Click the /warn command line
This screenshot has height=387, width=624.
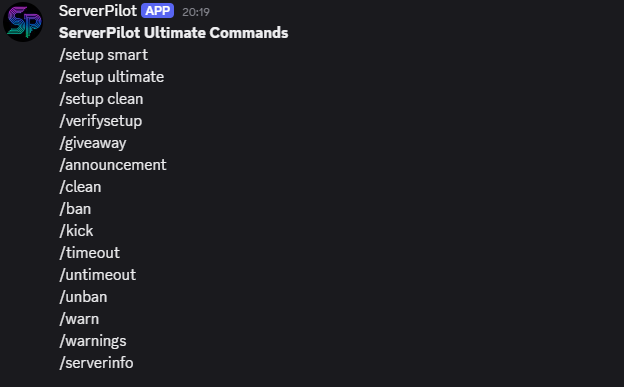79,319
